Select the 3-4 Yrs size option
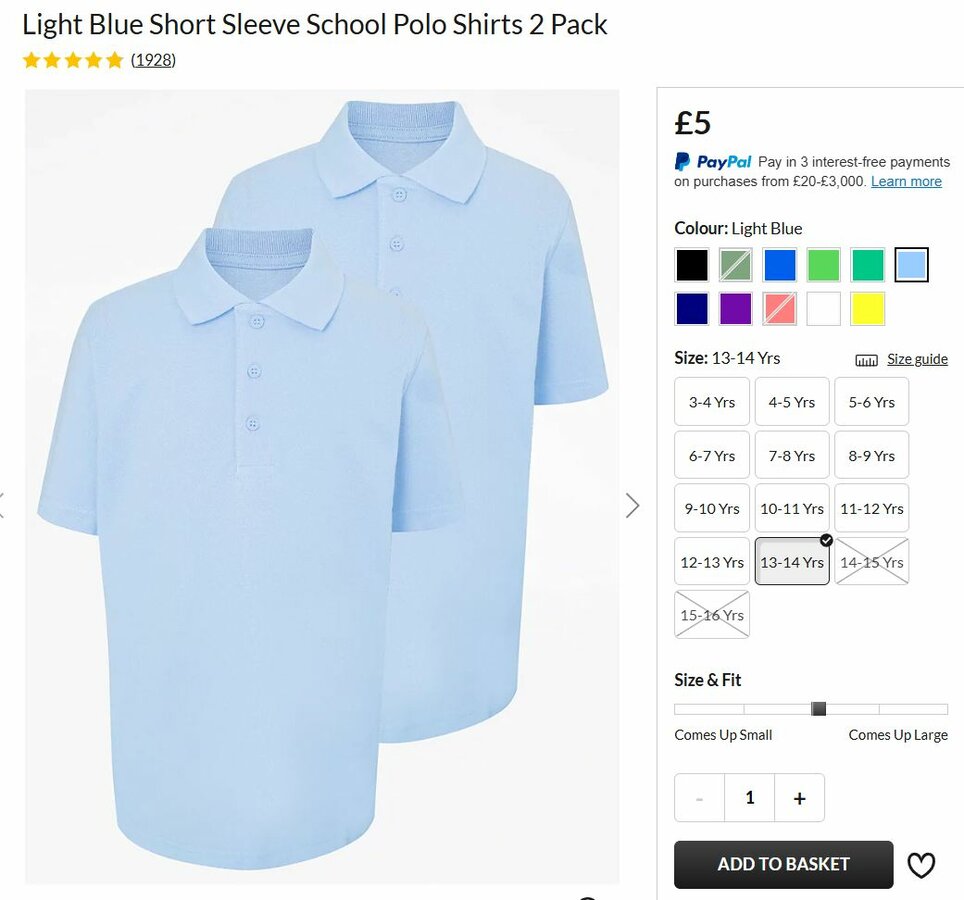This screenshot has height=900, width=964. pos(712,402)
